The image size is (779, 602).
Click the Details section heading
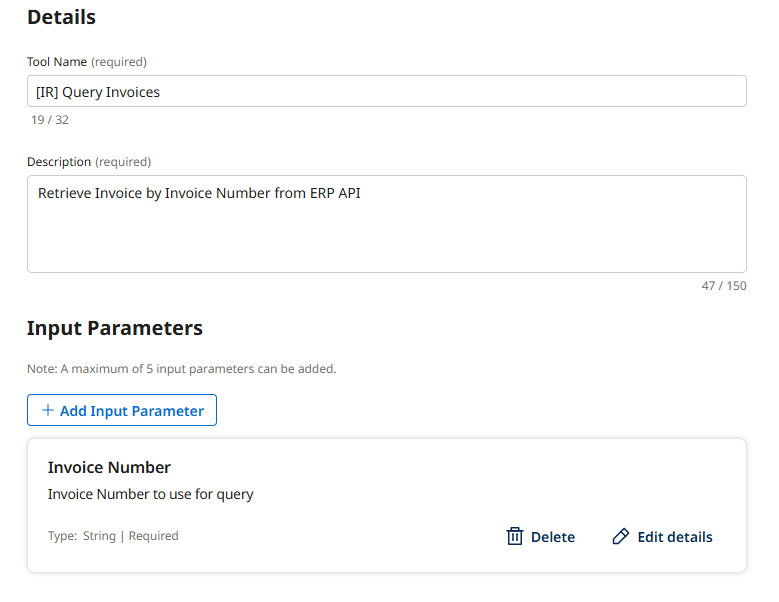(61, 17)
